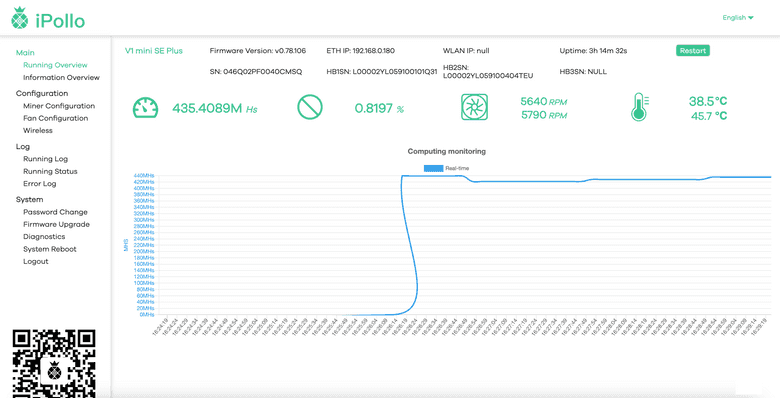Click the fan speed icon
780x398 pixels.
click(x=474, y=107)
